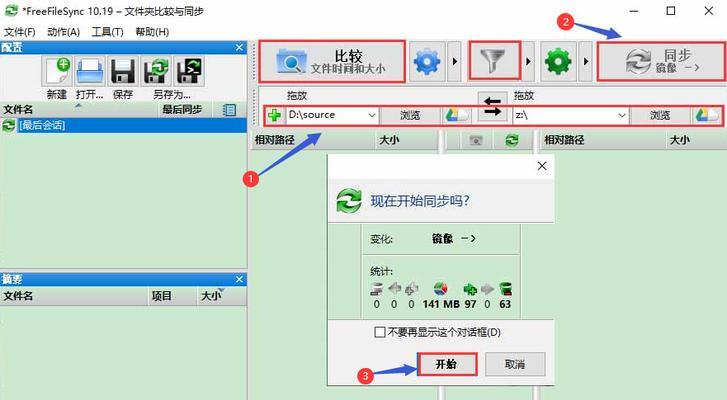Click Save As sync configuration icon
This screenshot has height=400, width=727.
coord(156,71)
